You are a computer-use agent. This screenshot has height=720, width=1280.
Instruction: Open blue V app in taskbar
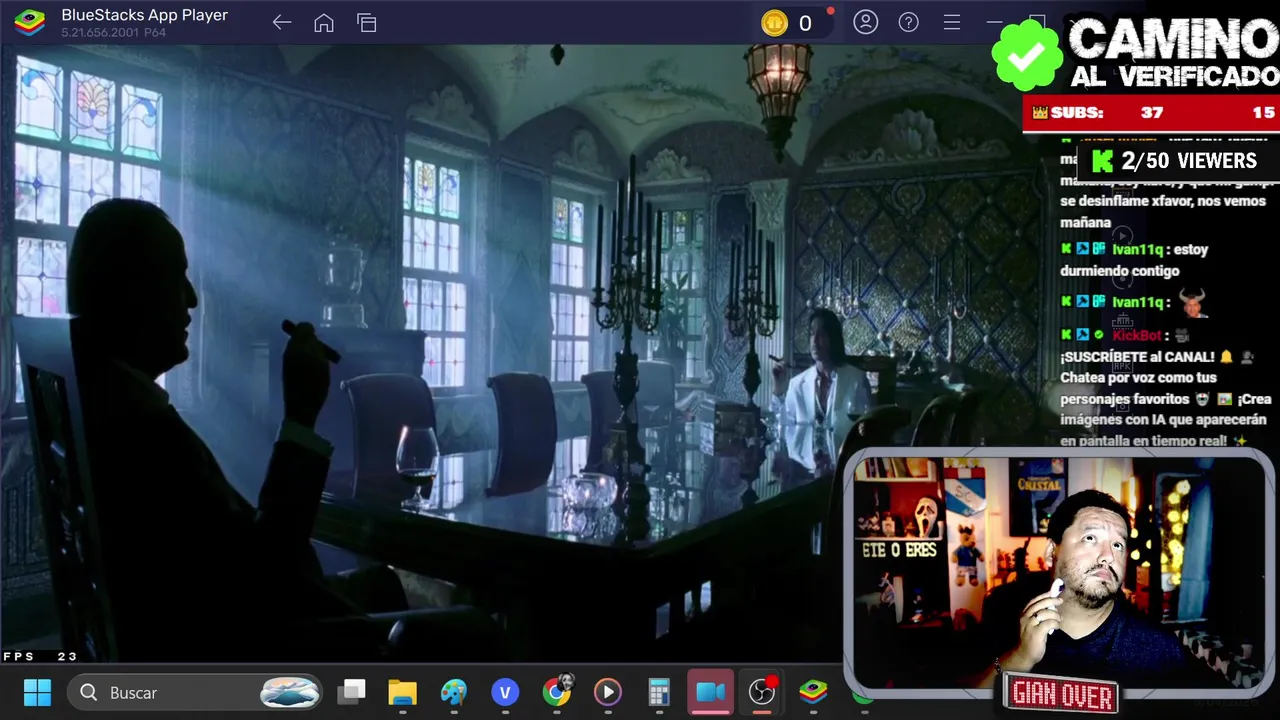pos(505,692)
